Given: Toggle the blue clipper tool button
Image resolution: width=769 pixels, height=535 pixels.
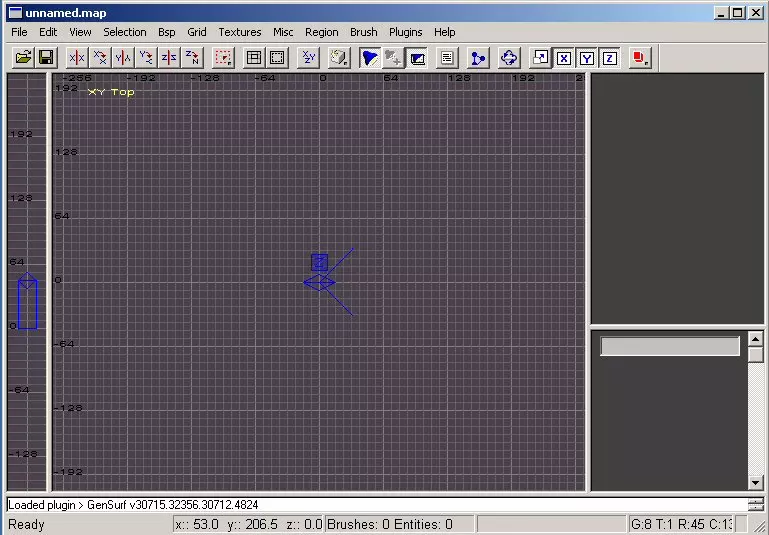Looking at the screenshot, I should (x=369, y=58).
